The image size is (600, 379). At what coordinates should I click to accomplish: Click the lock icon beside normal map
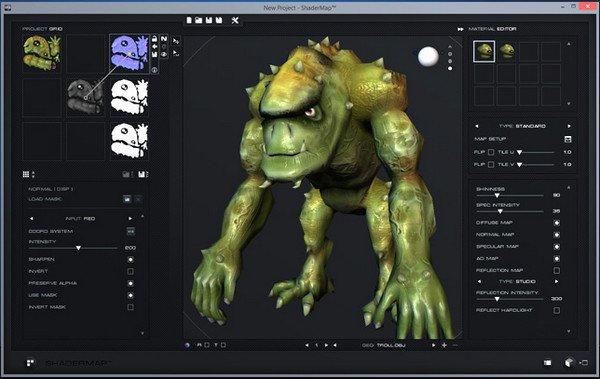(x=155, y=39)
